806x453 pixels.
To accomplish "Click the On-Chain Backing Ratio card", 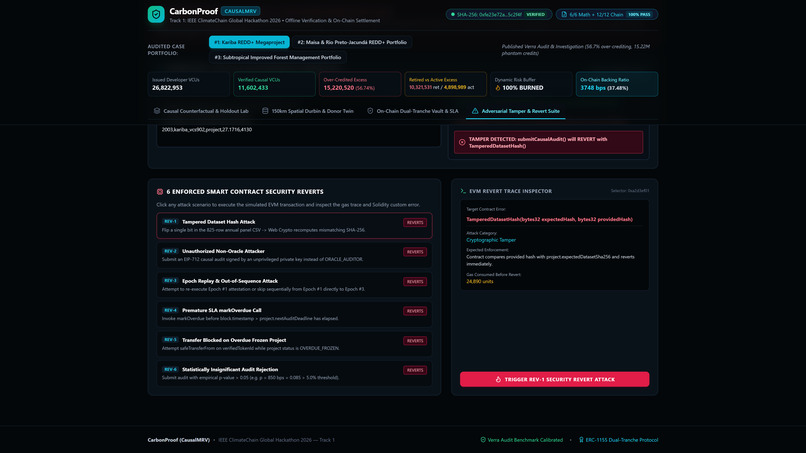I will click(x=617, y=84).
